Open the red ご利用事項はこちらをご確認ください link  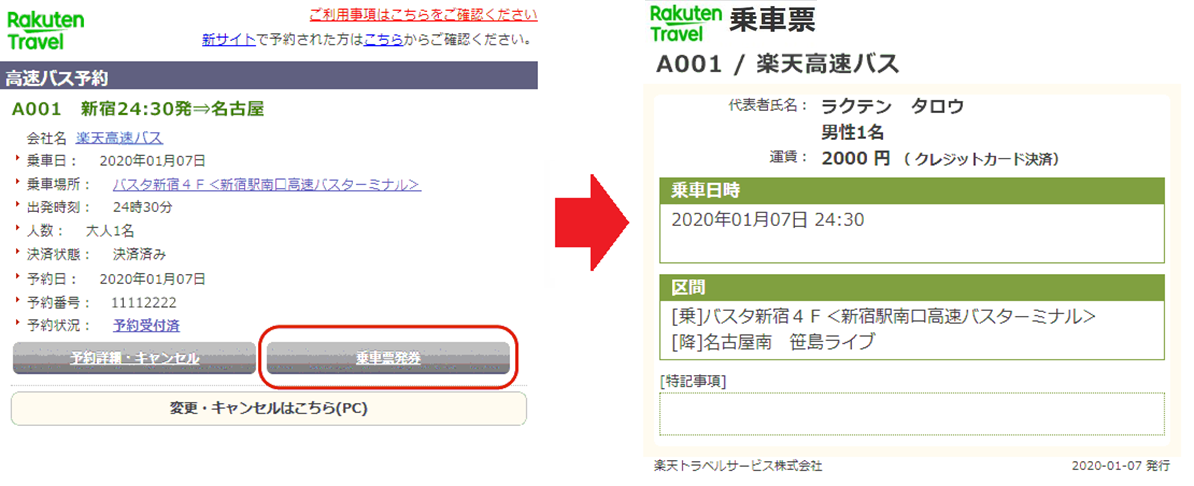(x=423, y=14)
